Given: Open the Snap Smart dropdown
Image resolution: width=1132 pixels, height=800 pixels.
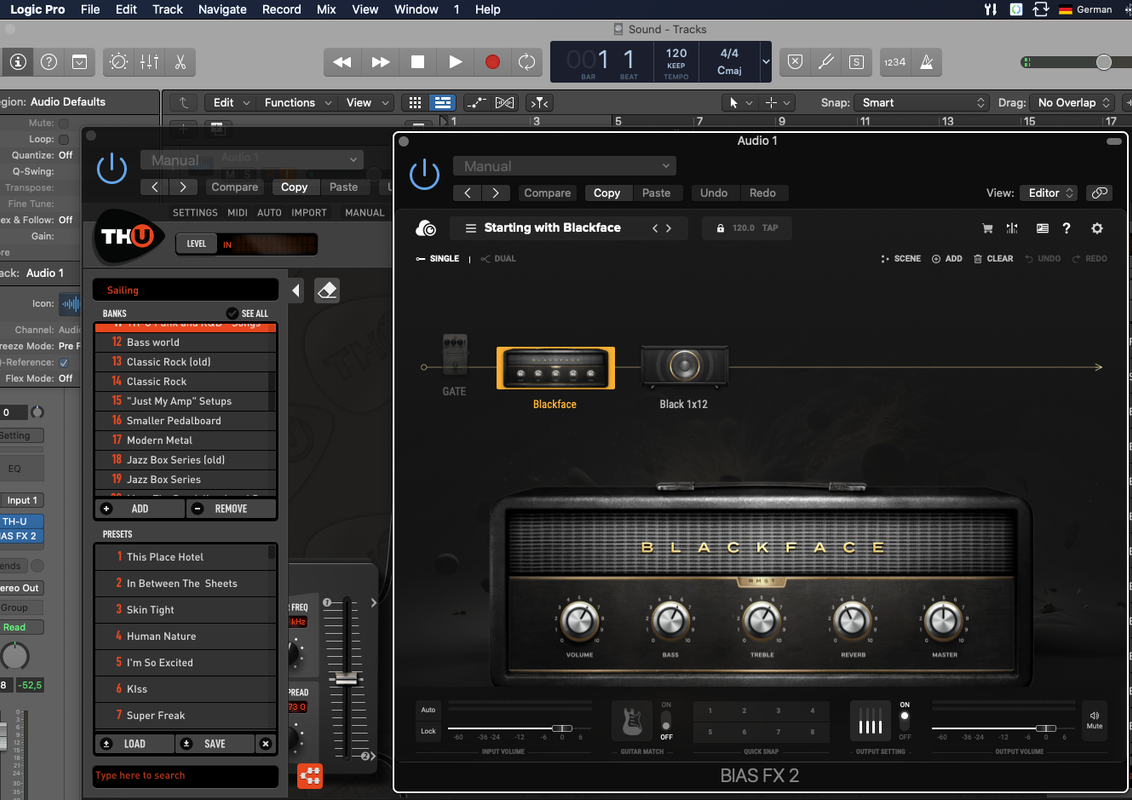Looking at the screenshot, I should 922,103.
